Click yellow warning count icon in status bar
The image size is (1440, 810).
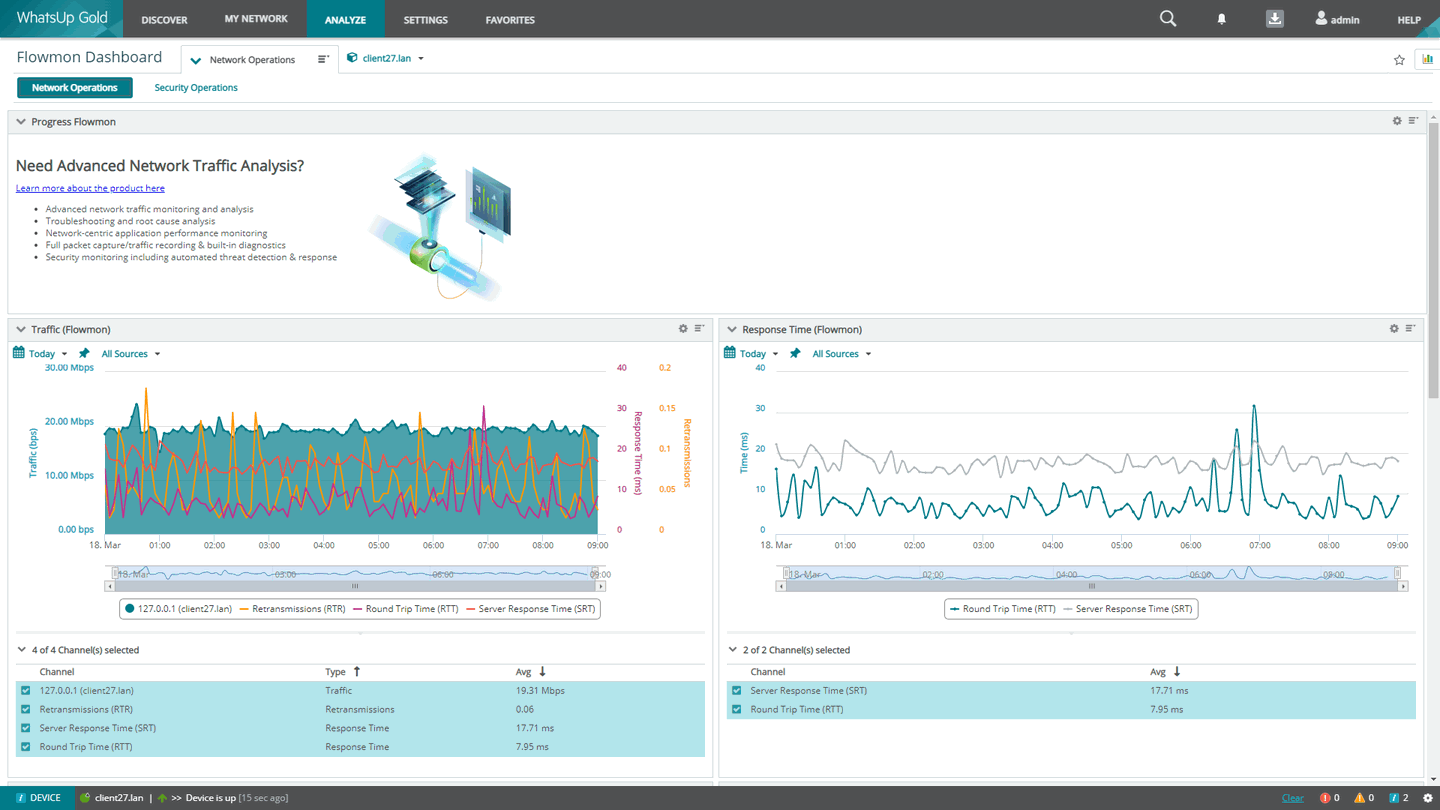click(x=1359, y=798)
